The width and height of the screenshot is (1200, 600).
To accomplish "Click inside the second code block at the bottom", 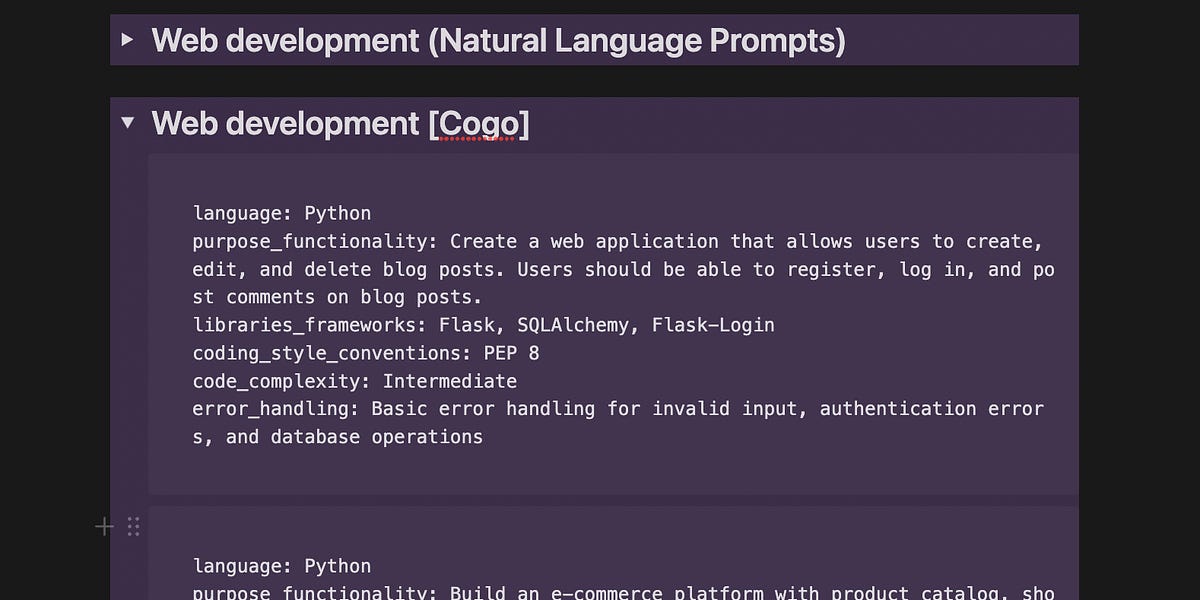I will 600,570.
